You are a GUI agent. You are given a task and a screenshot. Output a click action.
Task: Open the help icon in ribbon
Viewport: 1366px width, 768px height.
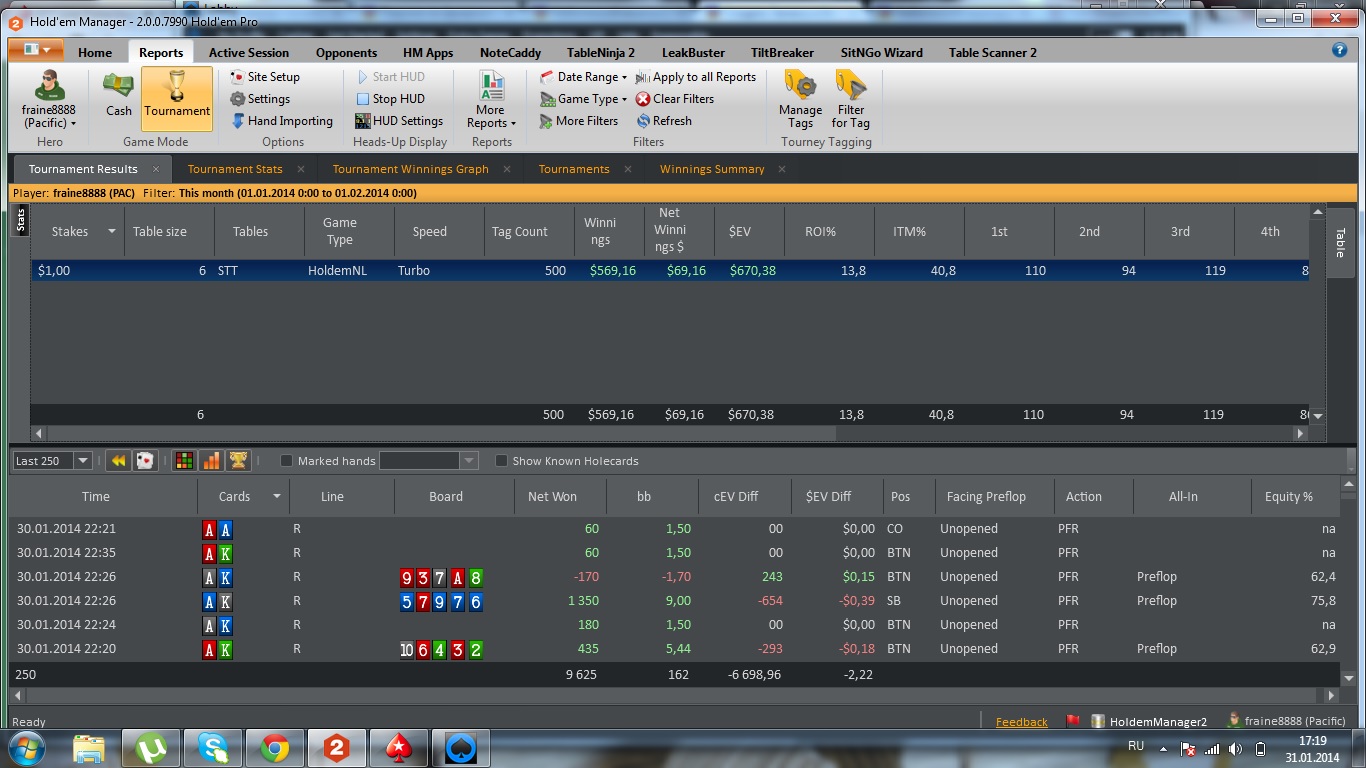(x=1340, y=50)
